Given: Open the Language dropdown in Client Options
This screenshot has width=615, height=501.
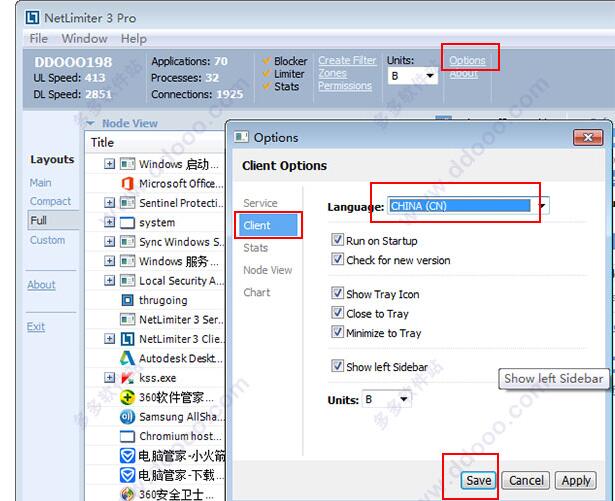Looking at the screenshot, I should point(542,207).
